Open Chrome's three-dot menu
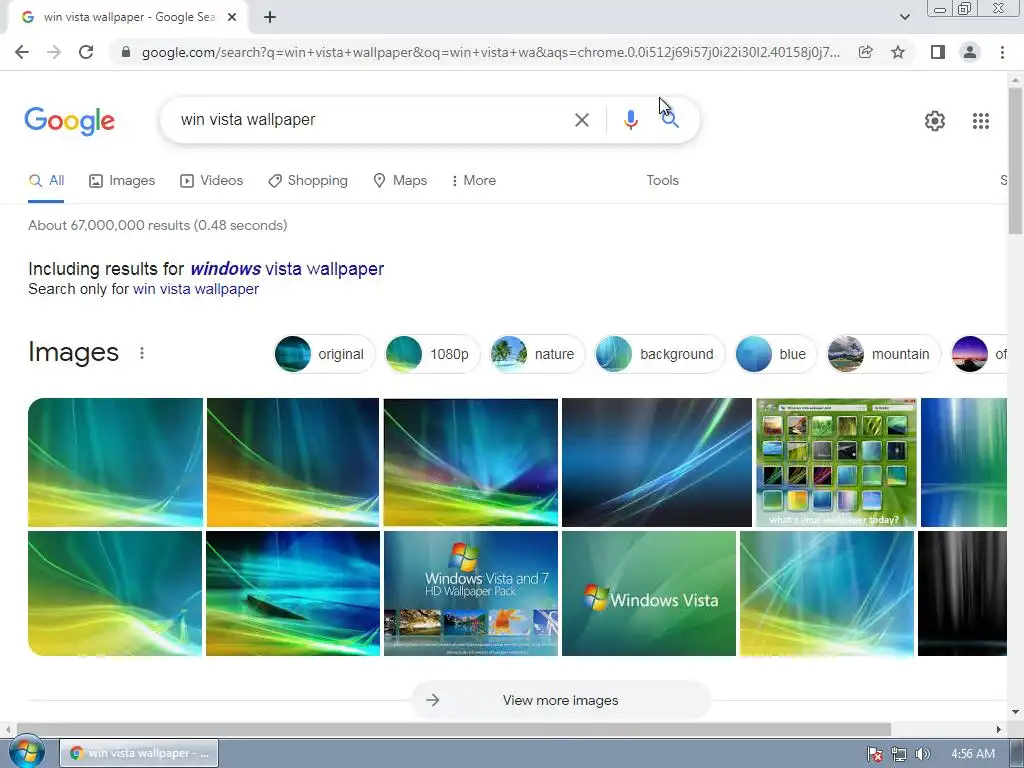Viewport: 1024px width, 768px height. pyautogui.click(x=1002, y=52)
